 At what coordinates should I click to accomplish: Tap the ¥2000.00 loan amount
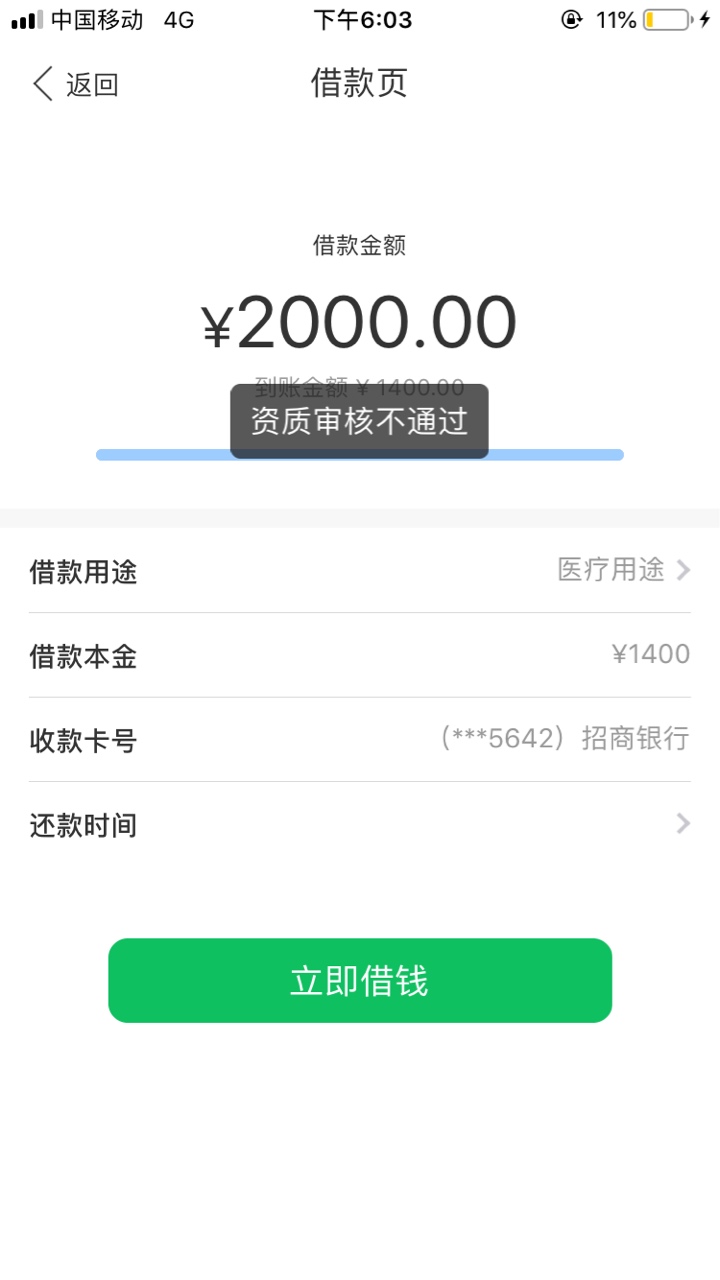coord(360,324)
